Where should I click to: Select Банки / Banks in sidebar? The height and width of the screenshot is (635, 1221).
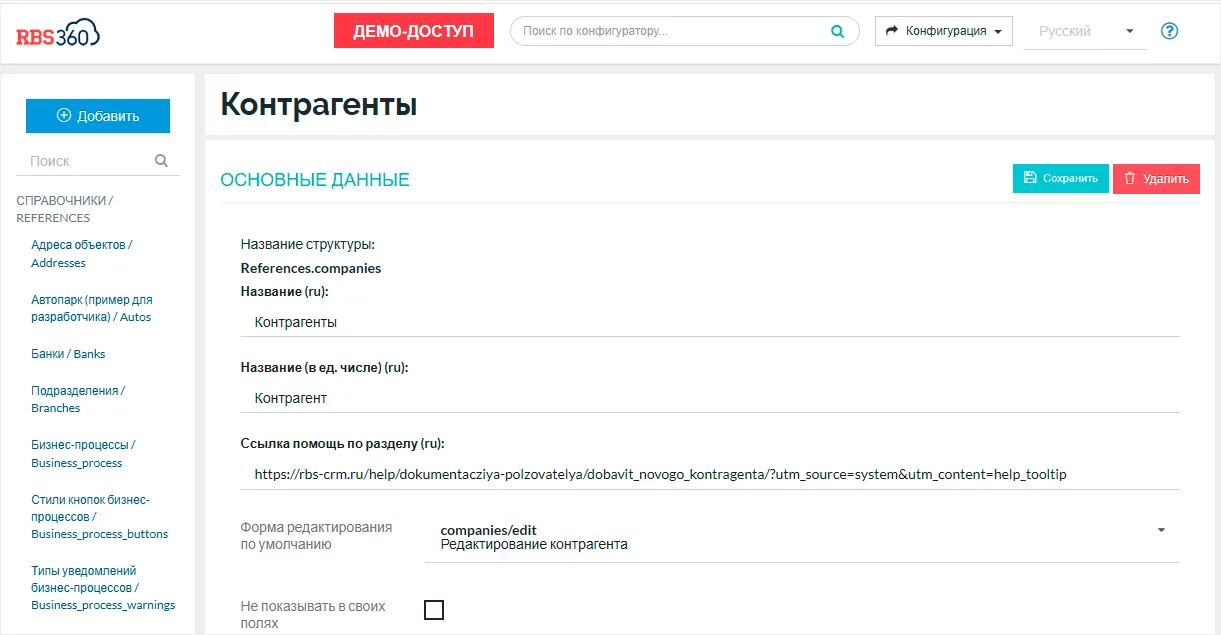(x=68, y=354)
